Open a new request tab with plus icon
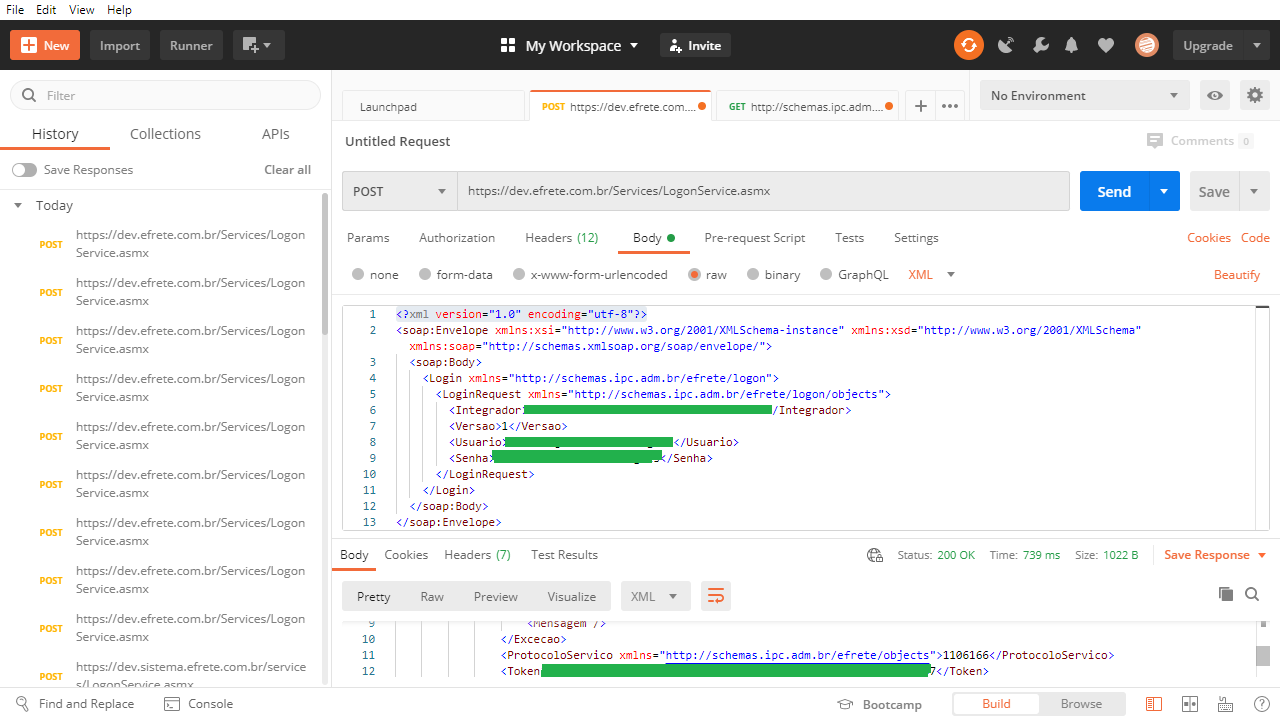The height and width of the screenshot is (720, 1280). [x=921, y=106]
